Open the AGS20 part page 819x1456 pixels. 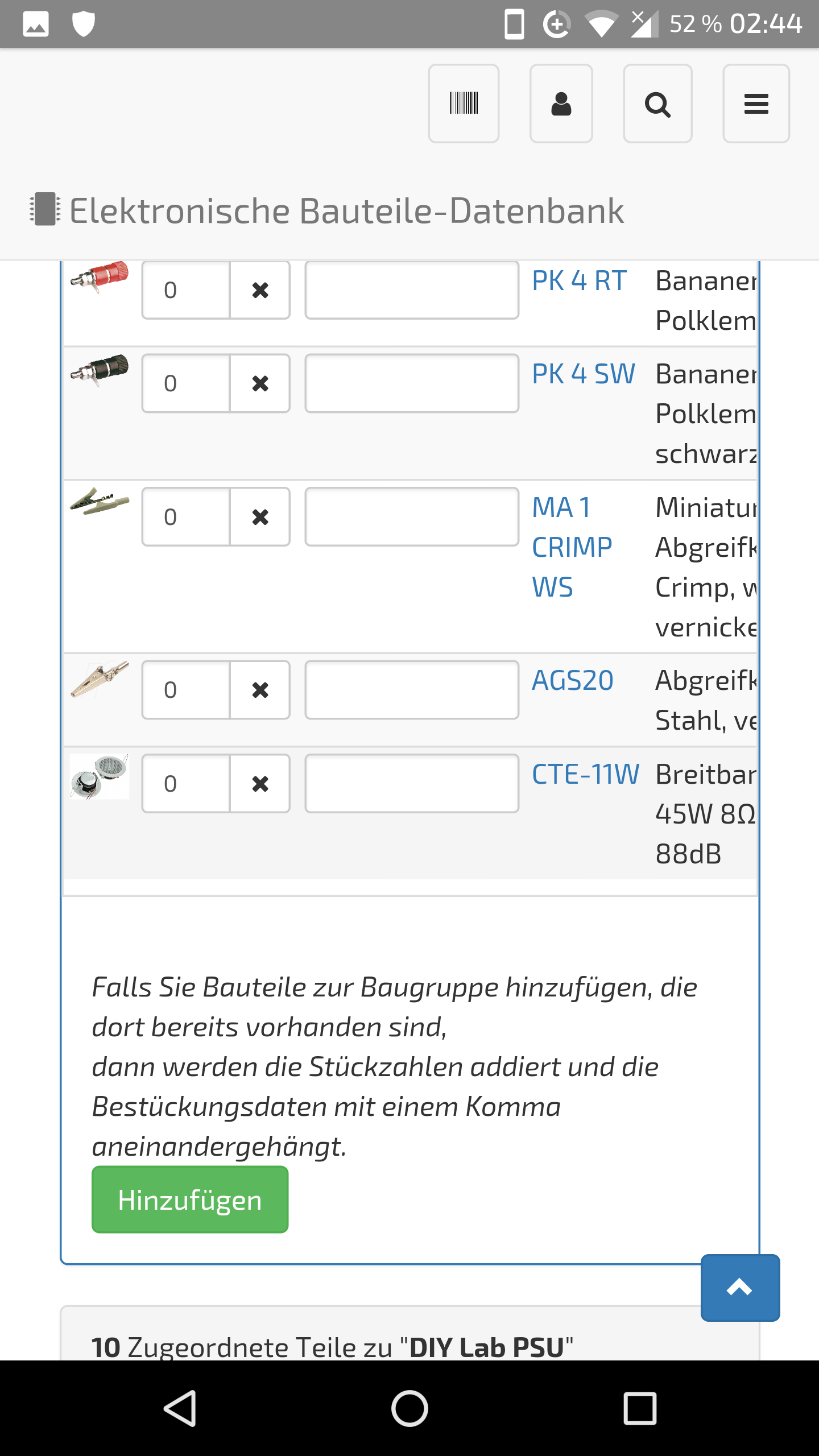572,681
